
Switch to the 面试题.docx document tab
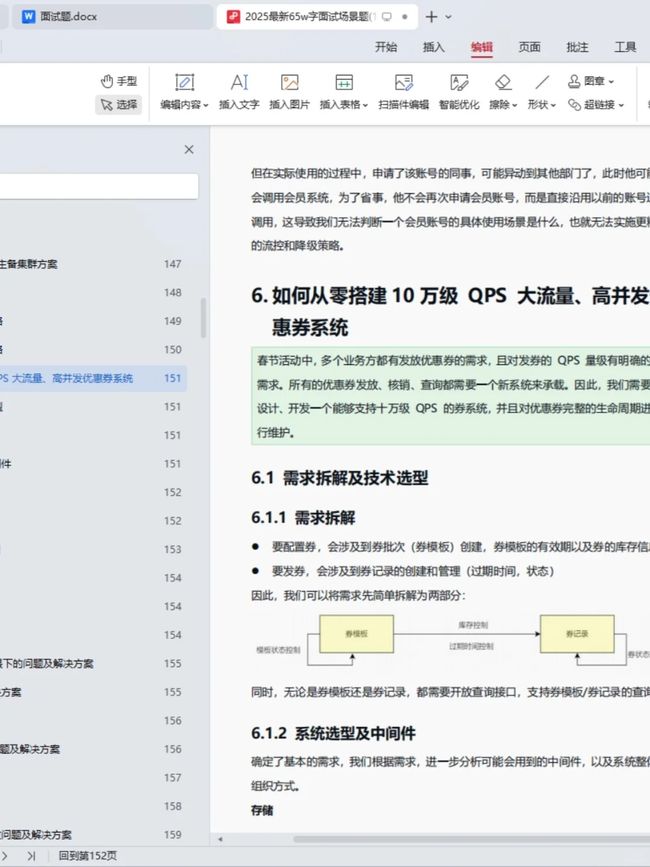click(112, 17)
